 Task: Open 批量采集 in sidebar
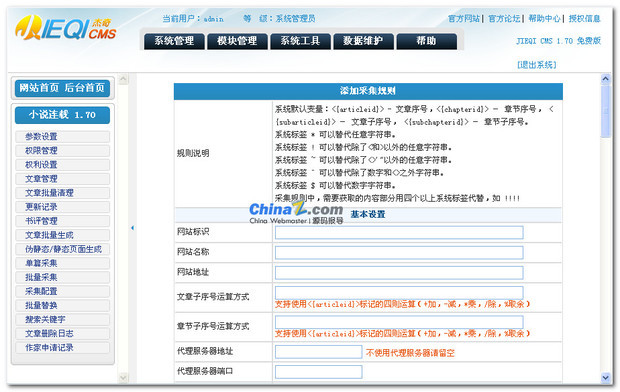[62, 277]
